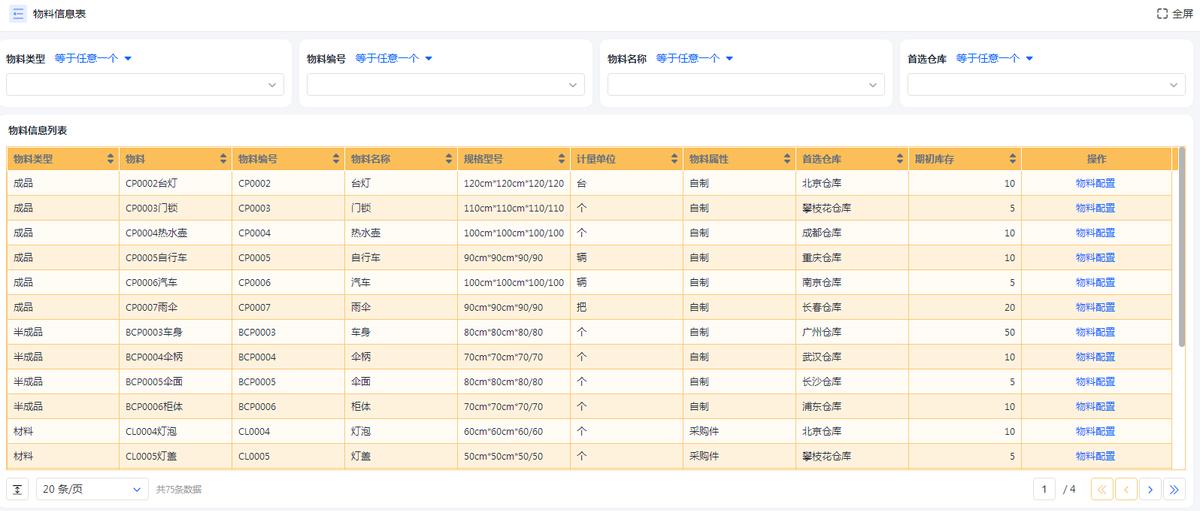Collapse the sidebar menu icon beside 物料信息表
The height and width of the screenshot is (511, 1200).
tap(18, 14)
